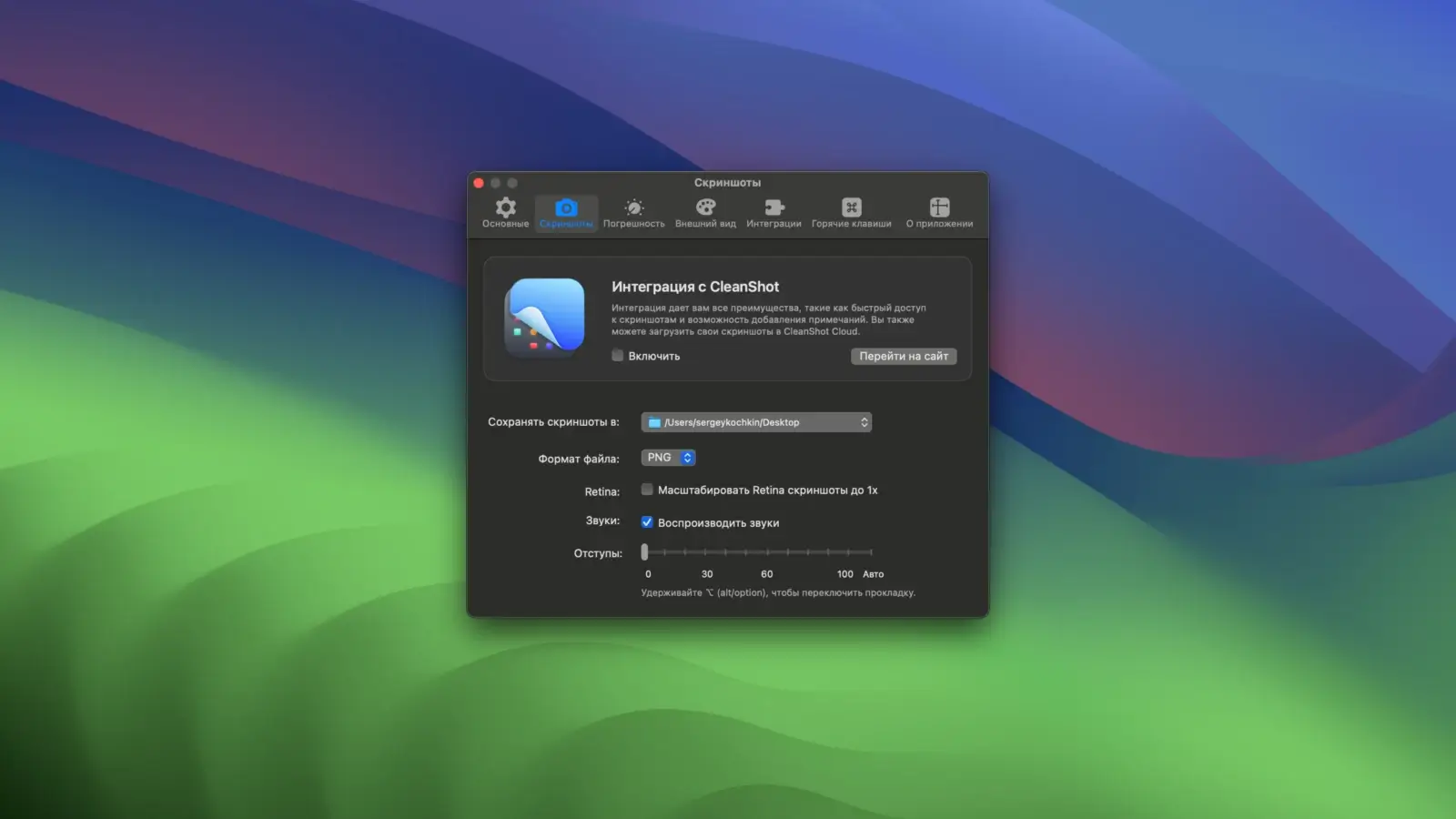Open the Горячие клавиши command icon

[x=851, y=207]
